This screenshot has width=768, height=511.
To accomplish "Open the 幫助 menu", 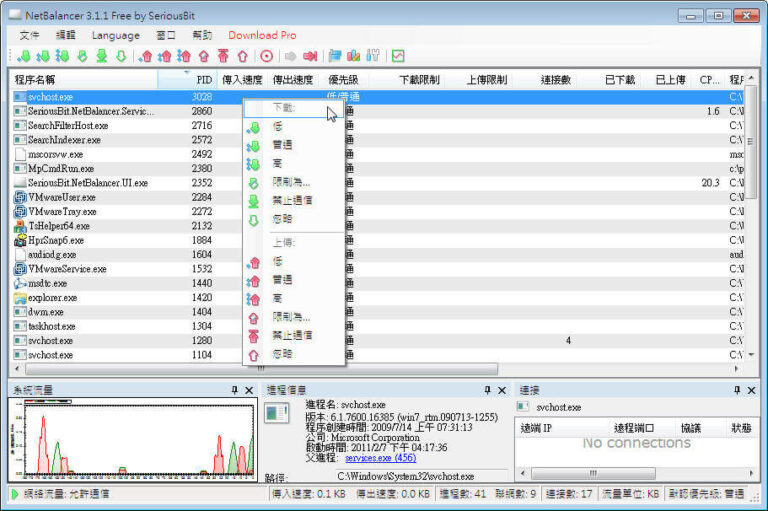I will [202, 35].
